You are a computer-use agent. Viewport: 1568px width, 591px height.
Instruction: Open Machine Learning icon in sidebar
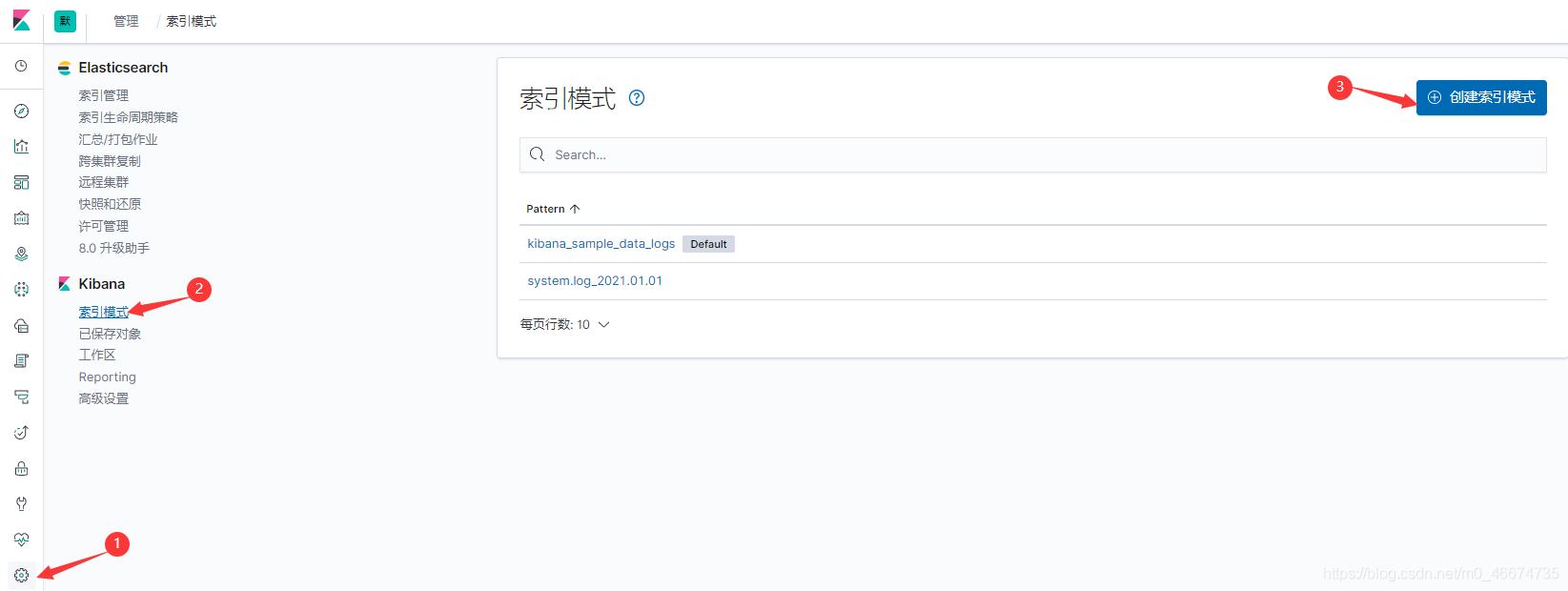click(21, 290)
